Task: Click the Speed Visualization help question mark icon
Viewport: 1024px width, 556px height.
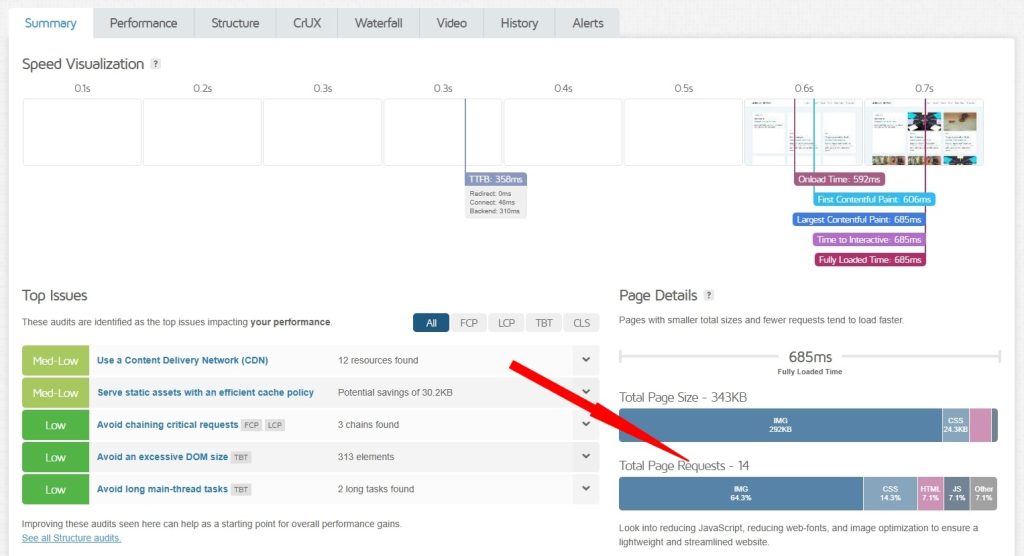Action: [155, 64]
